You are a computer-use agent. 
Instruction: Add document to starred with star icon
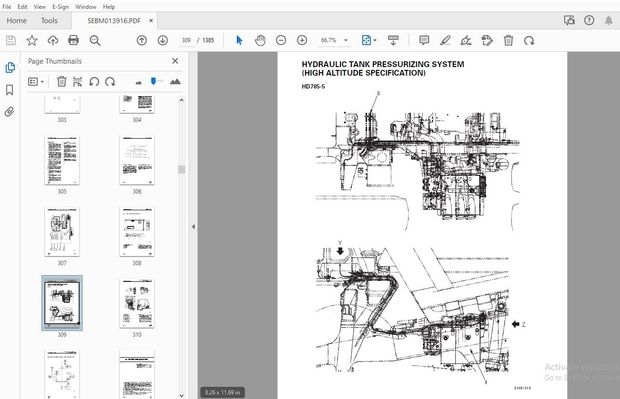(x=32, y=40)
